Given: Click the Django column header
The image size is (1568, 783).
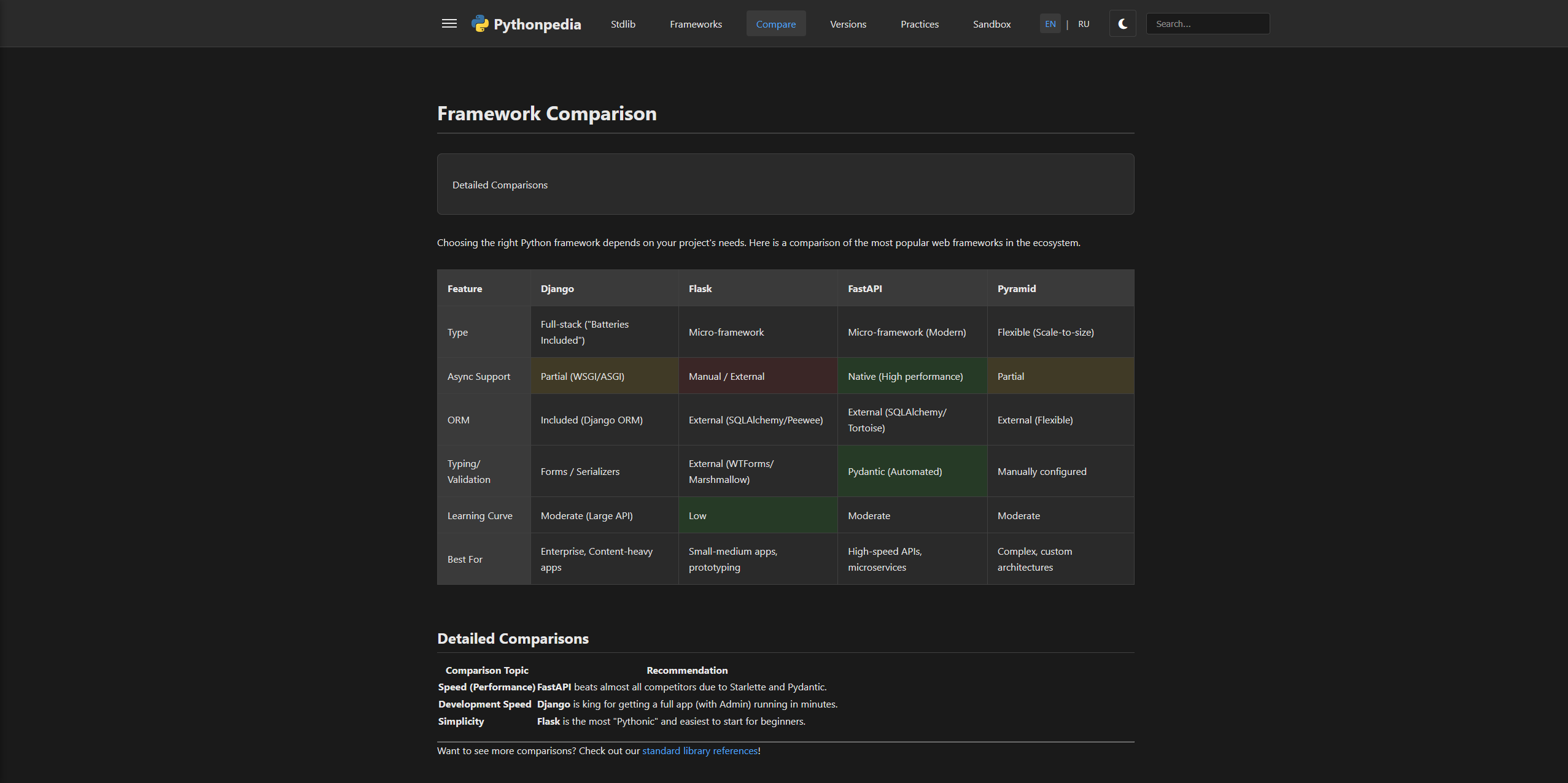Looking at the screenshot, I should coord(556,288).
